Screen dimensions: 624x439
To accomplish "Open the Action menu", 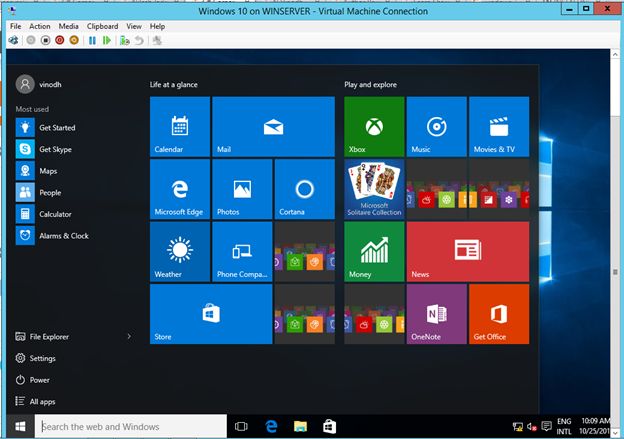I will coord(40,26).
